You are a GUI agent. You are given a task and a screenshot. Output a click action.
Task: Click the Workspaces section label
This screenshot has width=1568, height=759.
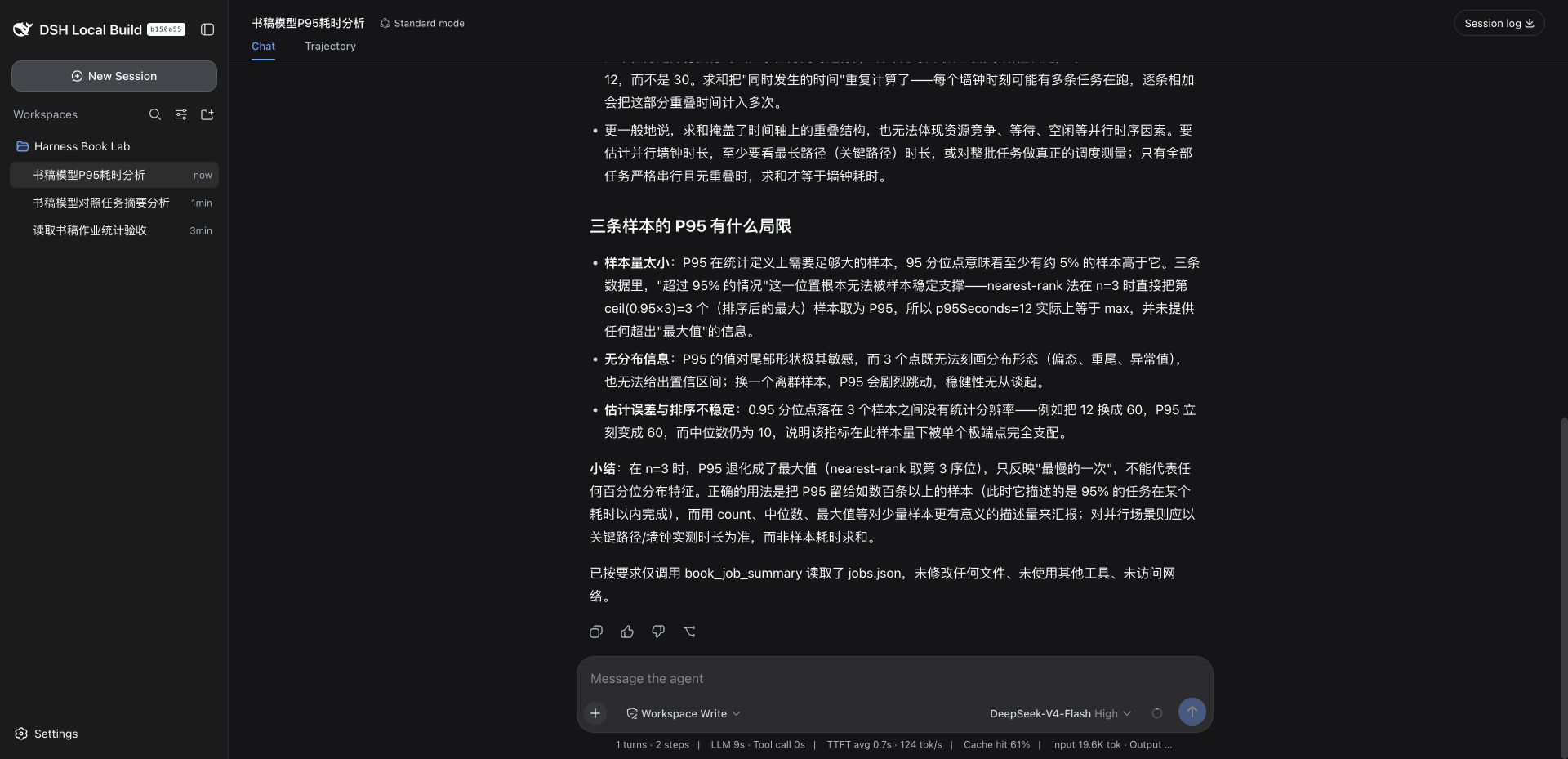(x=45, y=114)
